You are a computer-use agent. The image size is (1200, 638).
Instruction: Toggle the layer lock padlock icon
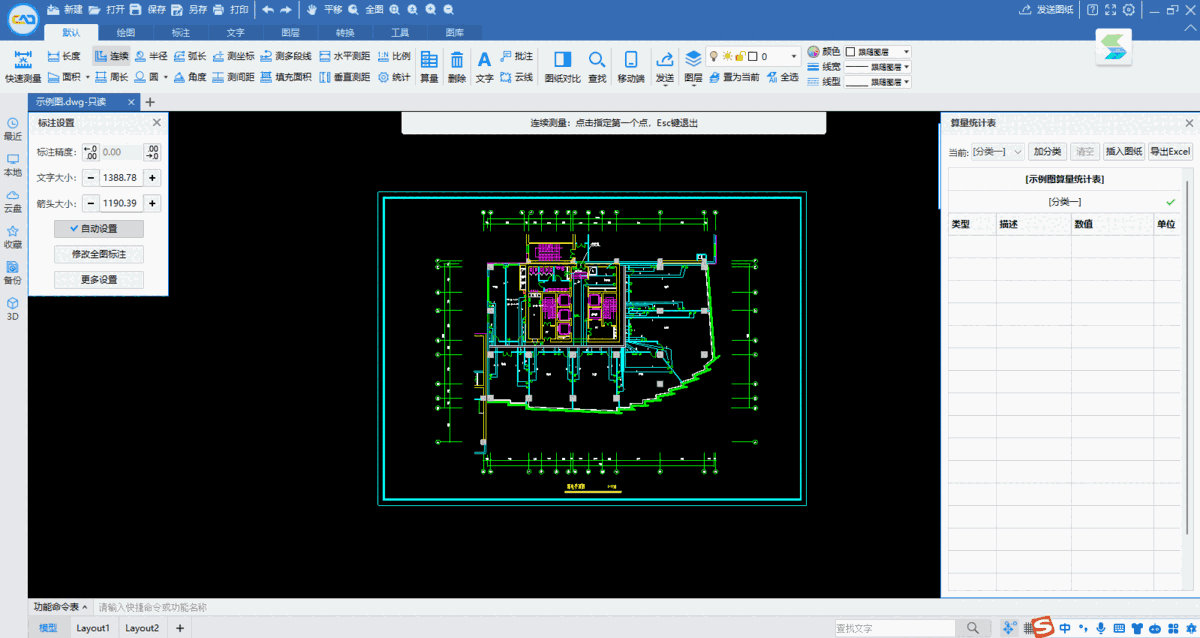[x=740, y=56]
